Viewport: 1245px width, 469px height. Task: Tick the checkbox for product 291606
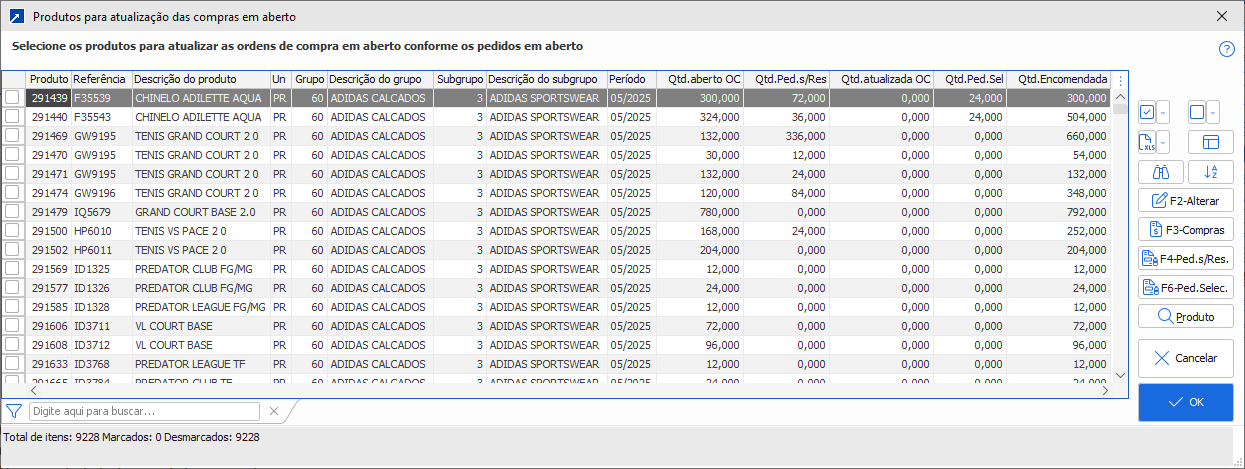(x=12, y=326)
